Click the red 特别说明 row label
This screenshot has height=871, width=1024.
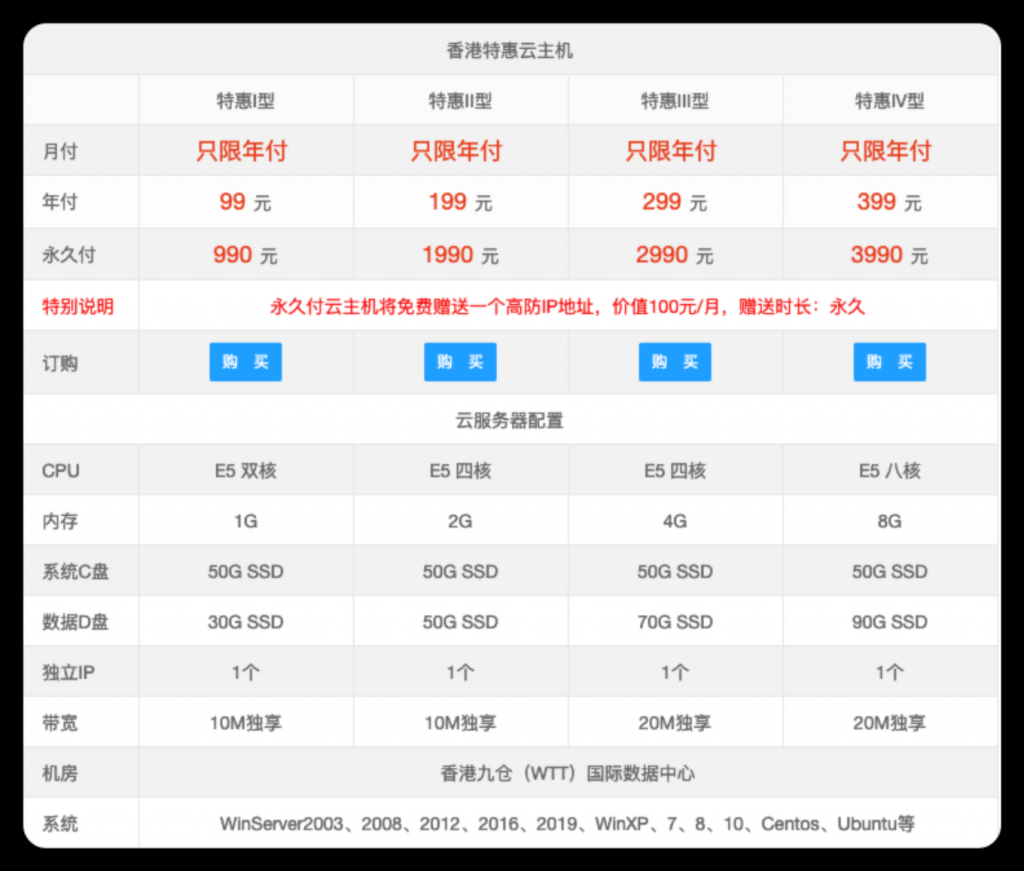click(x=78, y=306)
